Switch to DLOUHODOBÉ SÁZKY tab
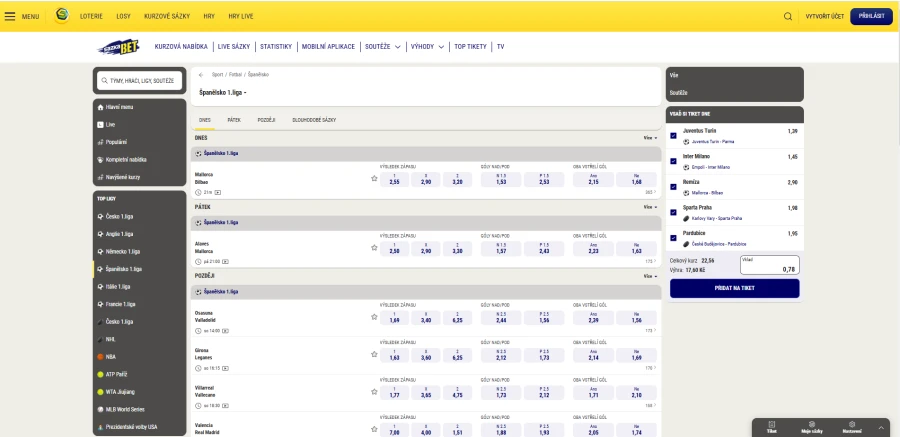Viewport: 900px width, 437px height. click(x=314, y=120)
